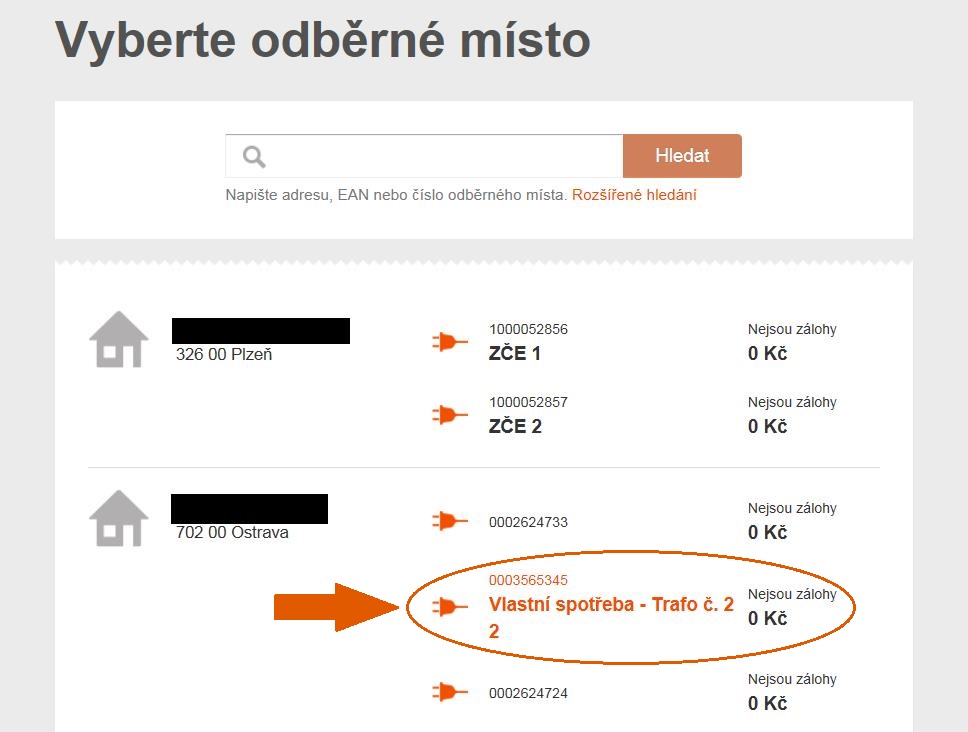Select supply point ZČE 2
This screenshot has height=732, width=968.
tap(515, 426)
